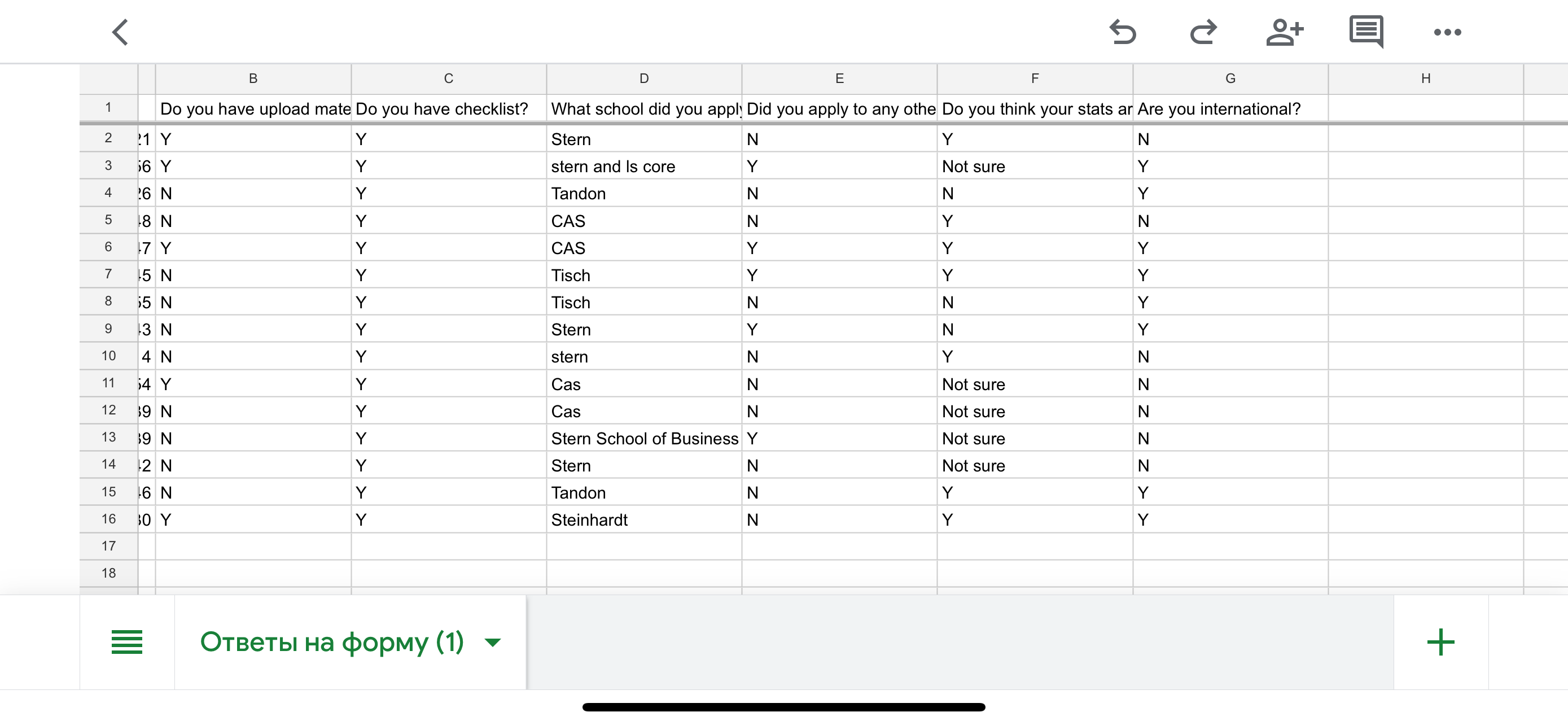Click the 'Are you international?' header cell
1568x725 pixels.
coord(1229,109)
